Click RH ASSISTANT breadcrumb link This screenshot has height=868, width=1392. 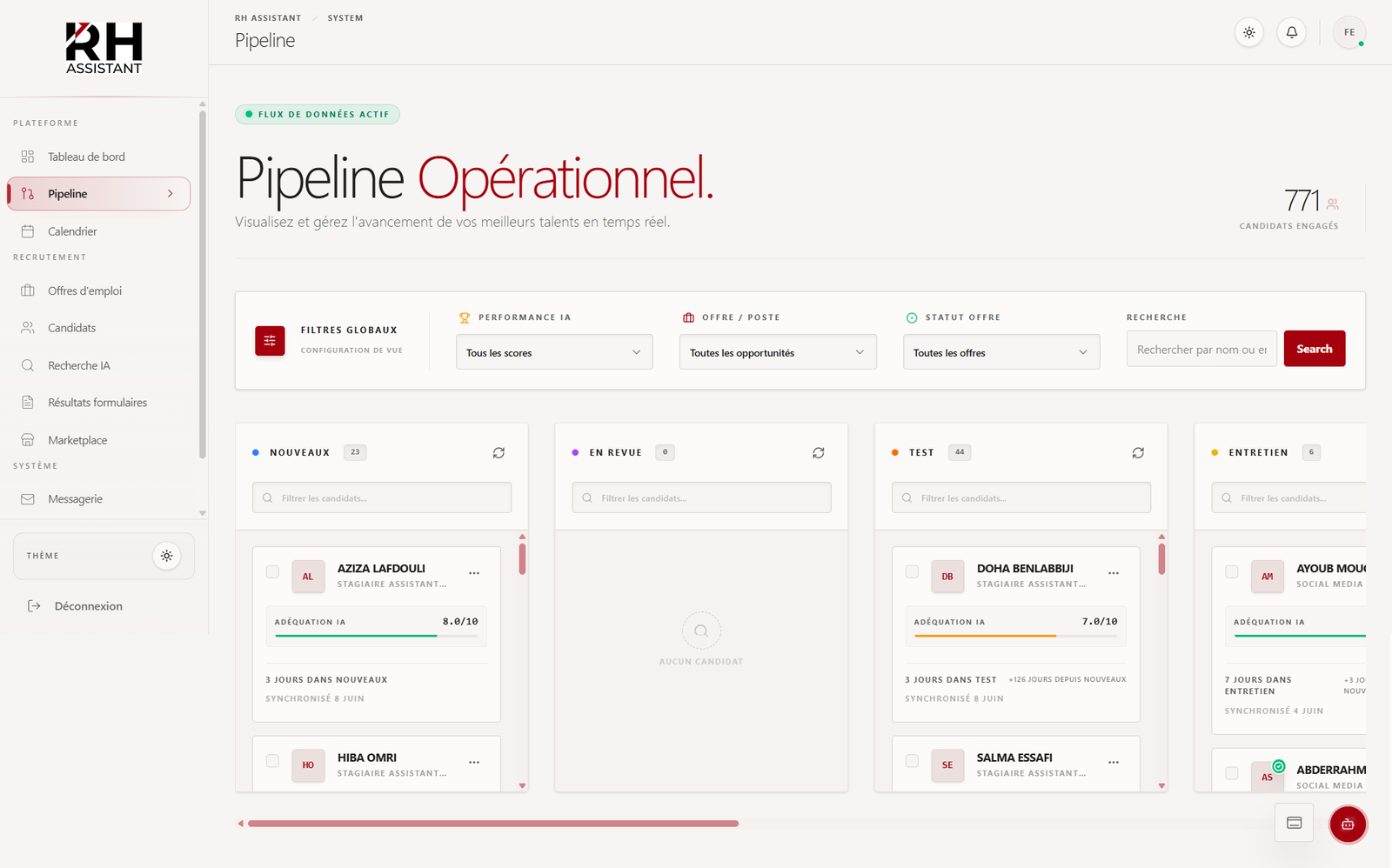point(268,18)
